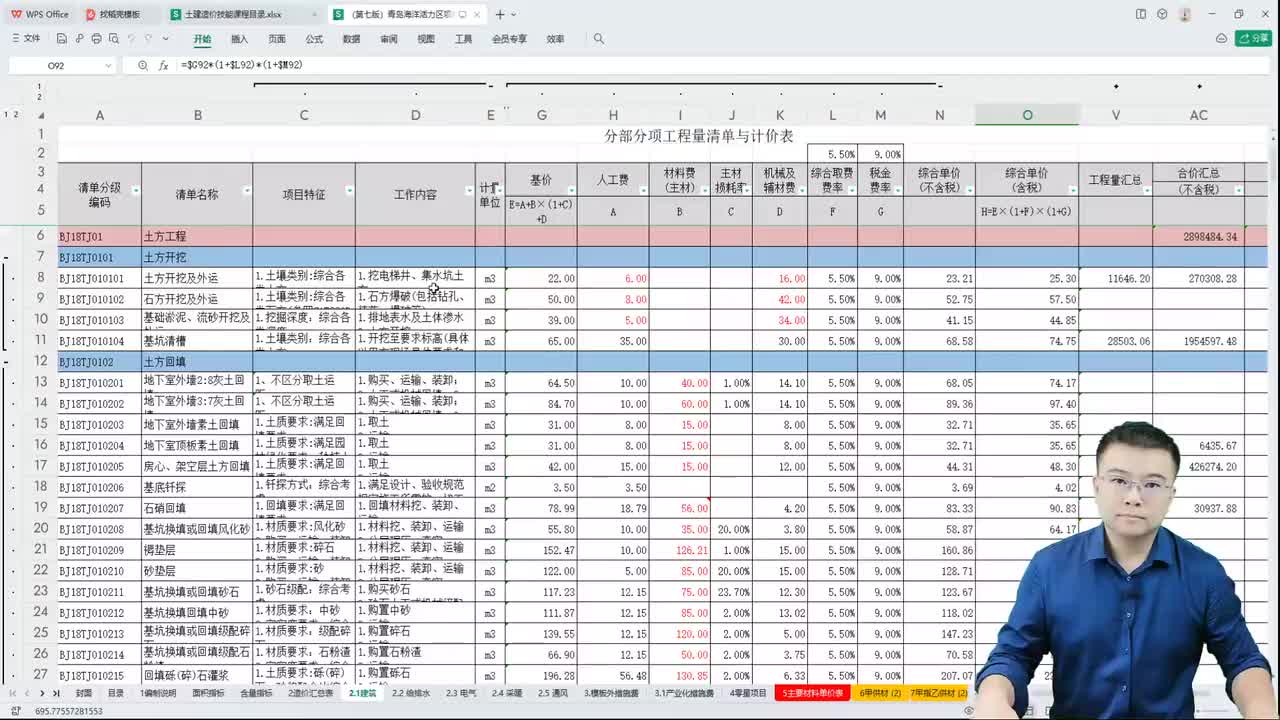The height and width of the screenshot is (720, 1280).
Task: Open filter dropdown of 工作内容 column
Action: (x=469, y=190)
